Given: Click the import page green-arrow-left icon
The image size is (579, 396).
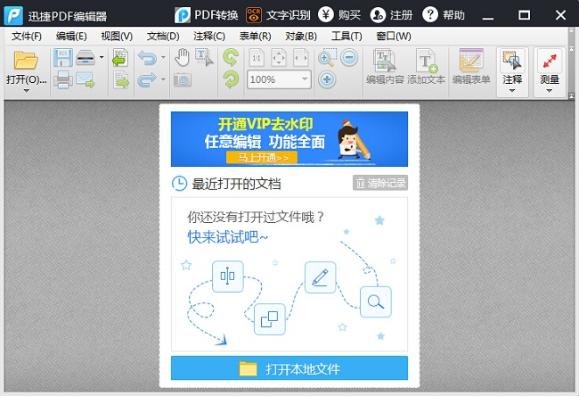Looking at the screenshot, I should pyautogui.click(x=121, y=58).
